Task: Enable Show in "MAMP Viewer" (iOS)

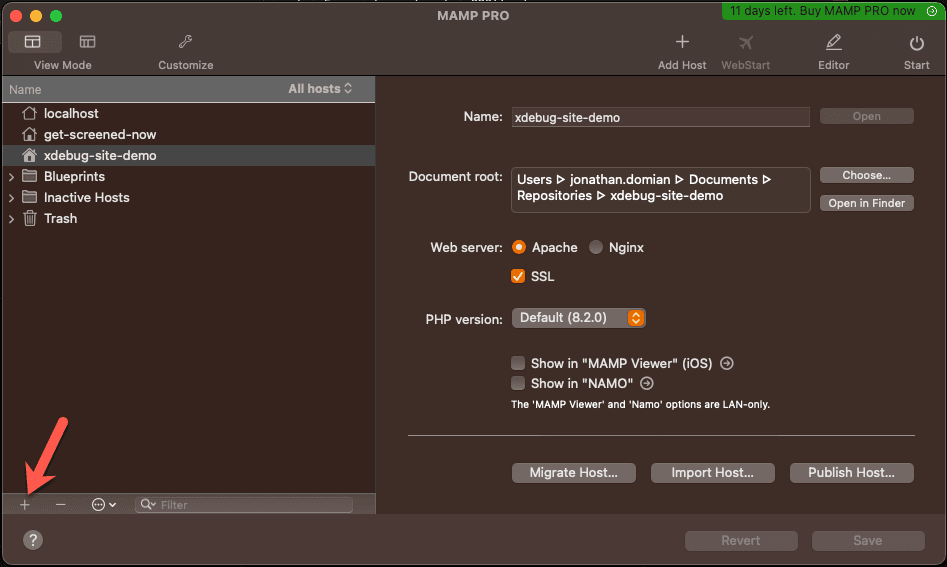Action: tap(518, 363)
